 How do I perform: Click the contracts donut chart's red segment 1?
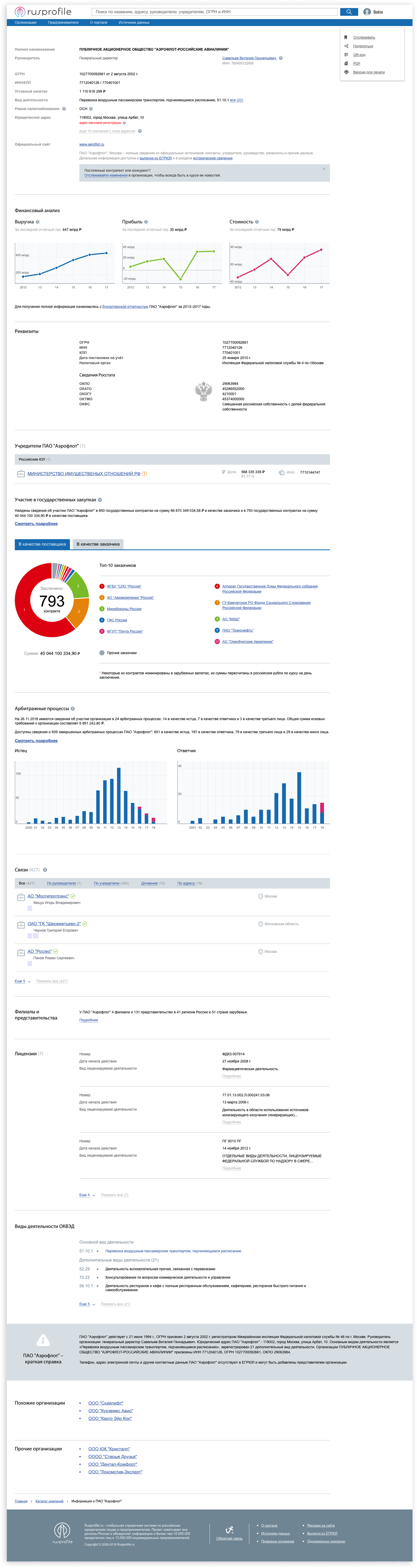coord(24,609)
